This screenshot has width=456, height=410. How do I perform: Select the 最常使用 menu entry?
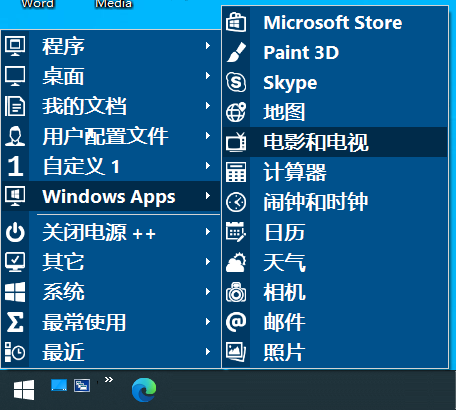(x=111, y=322)
